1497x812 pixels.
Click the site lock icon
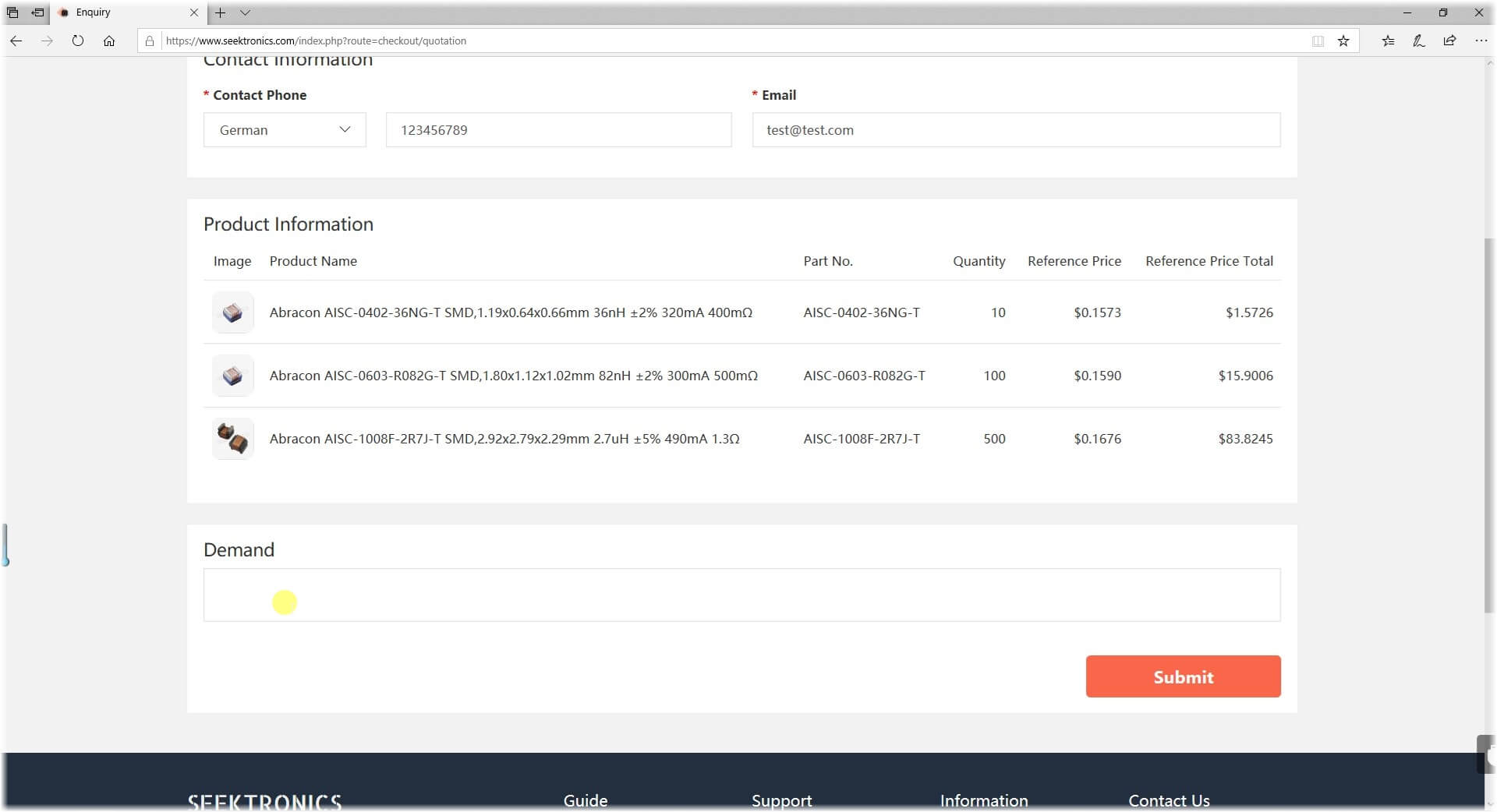point(150,41)
